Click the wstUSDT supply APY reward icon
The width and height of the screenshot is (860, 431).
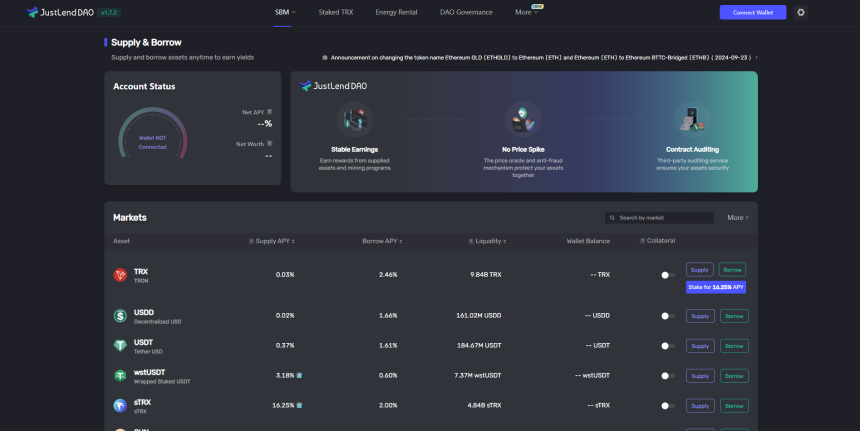[299, 376]
